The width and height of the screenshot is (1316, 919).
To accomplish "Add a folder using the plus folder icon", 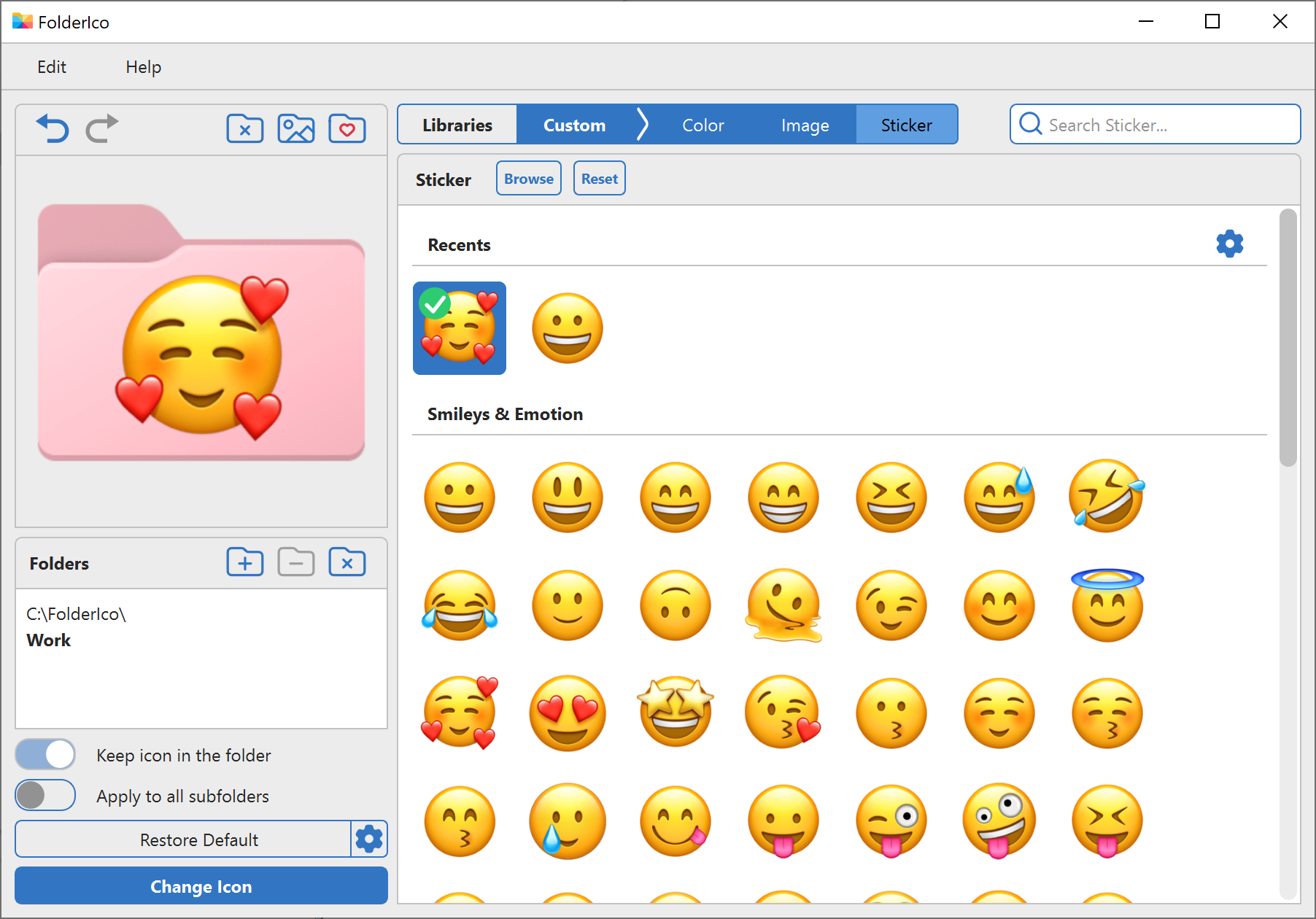I will click(245, 562).
